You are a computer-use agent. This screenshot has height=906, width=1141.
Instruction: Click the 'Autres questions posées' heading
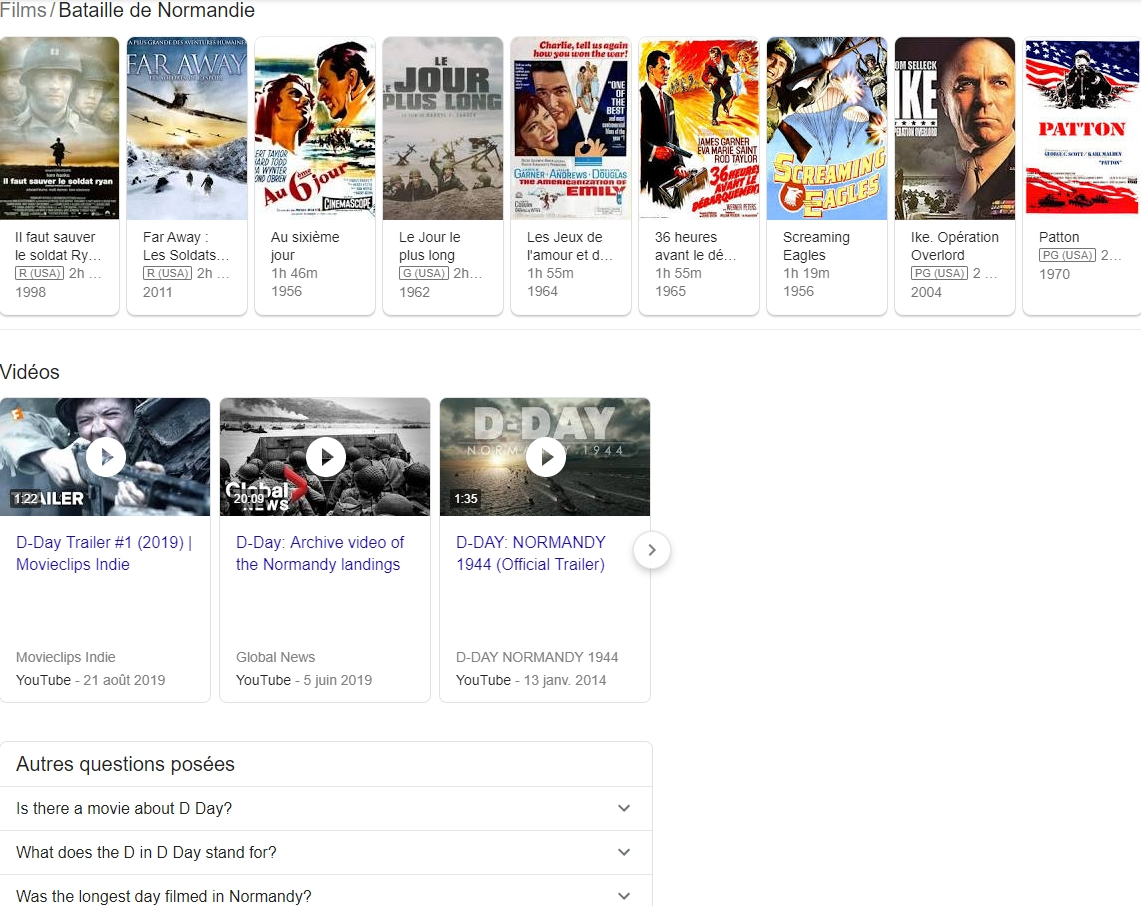tap(125, 764)
